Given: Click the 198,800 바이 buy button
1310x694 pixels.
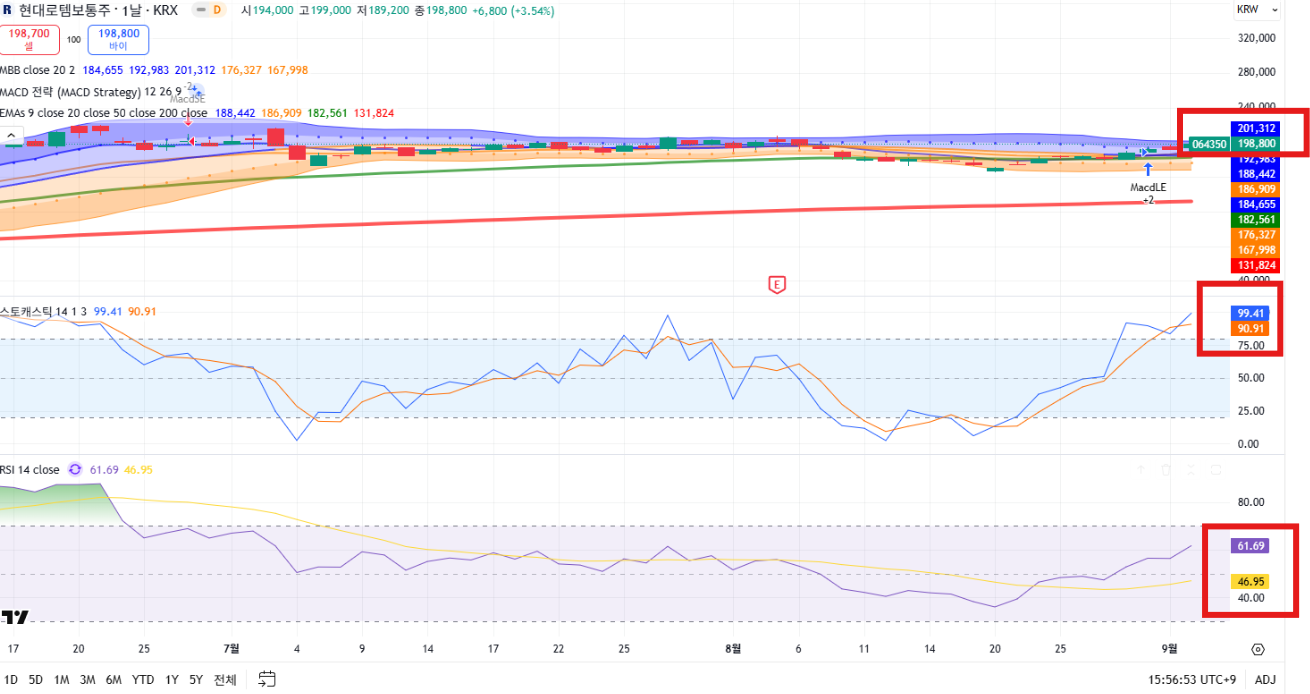Looking at the screenshot, I should point(118,40).
